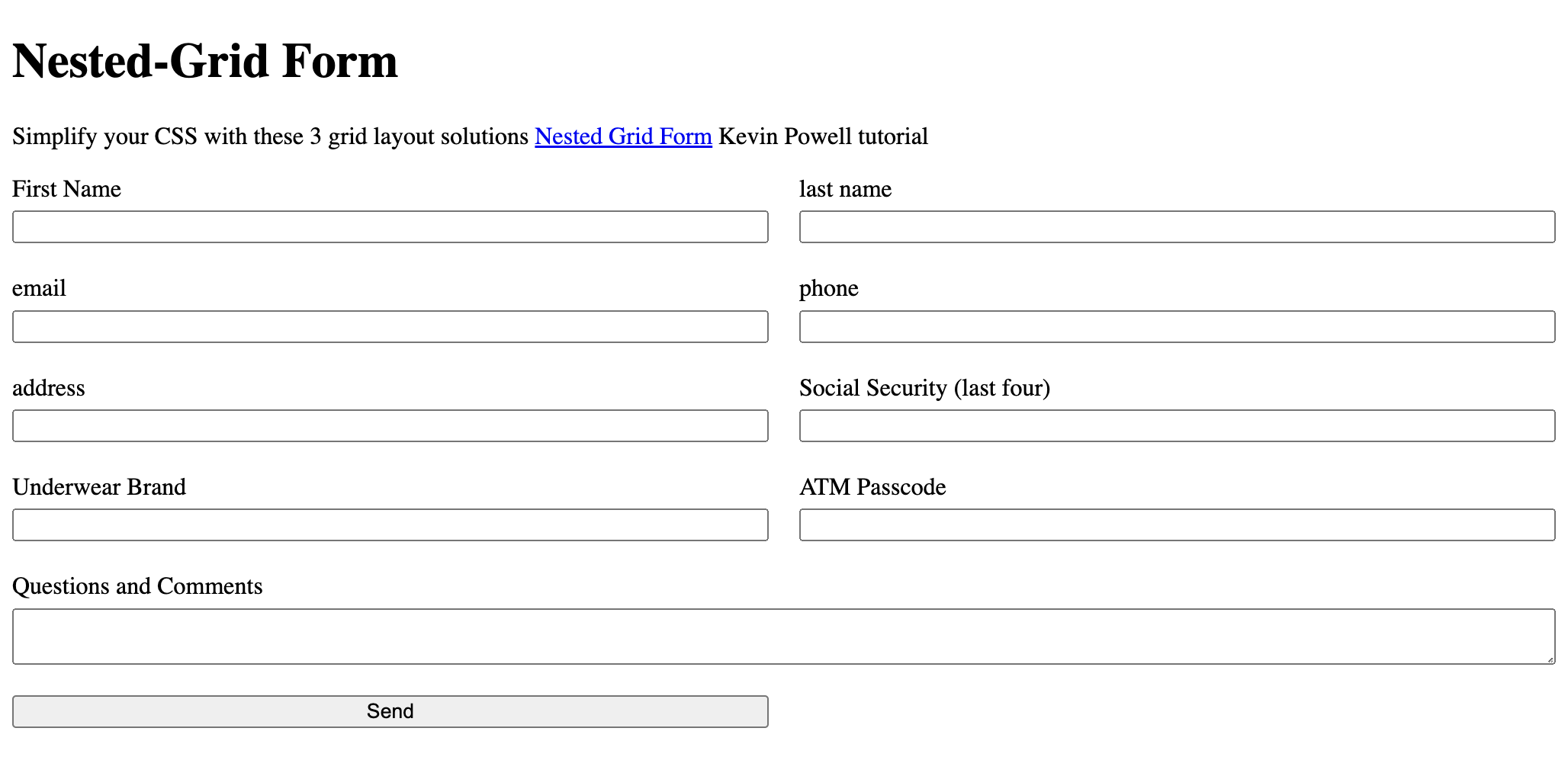Viewport: 1568px width, 773px height.
Task: Click the First Name label
Action: click(x=67, y=189)
